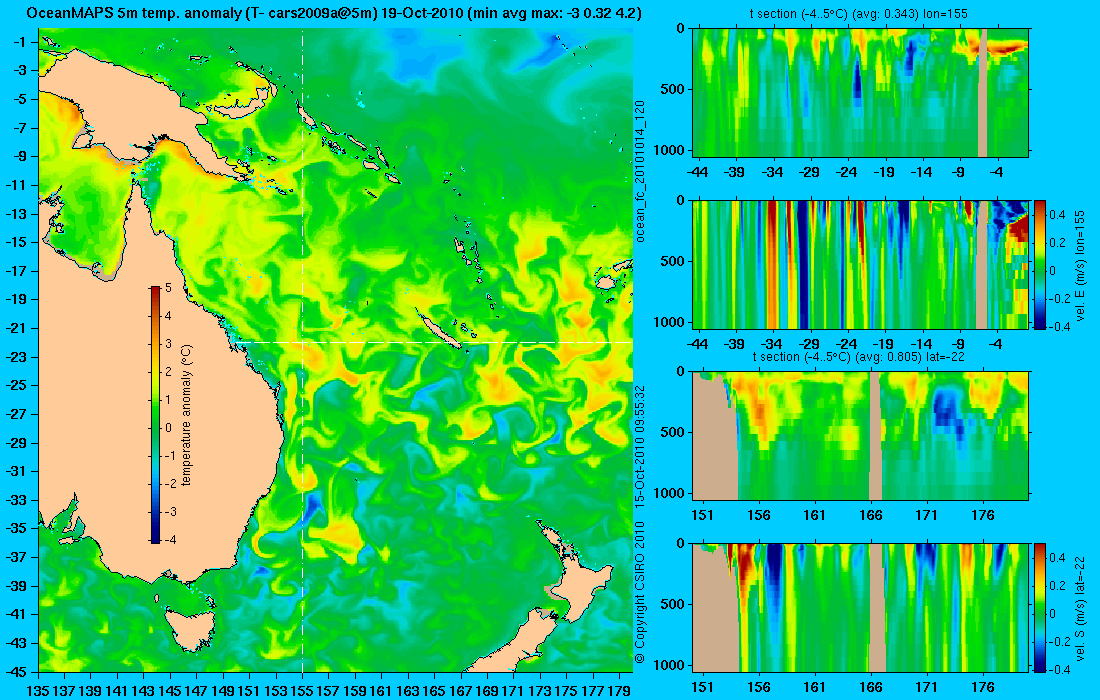The width and height of the screenshot is (1100, 700).
Task: Click the 'vel. E (m/s) lon=155' label
Action: [1080, 265]
